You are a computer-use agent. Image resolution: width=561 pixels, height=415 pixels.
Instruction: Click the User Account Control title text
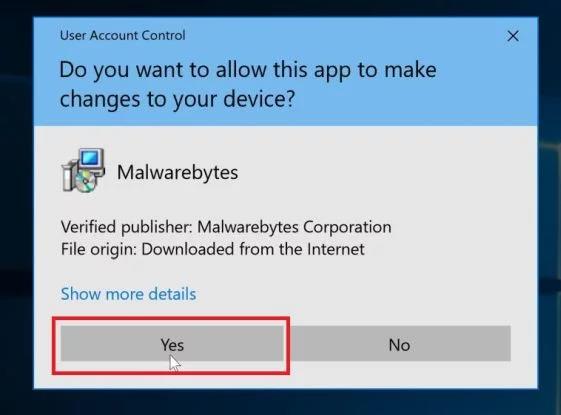(x=123, y=35)
